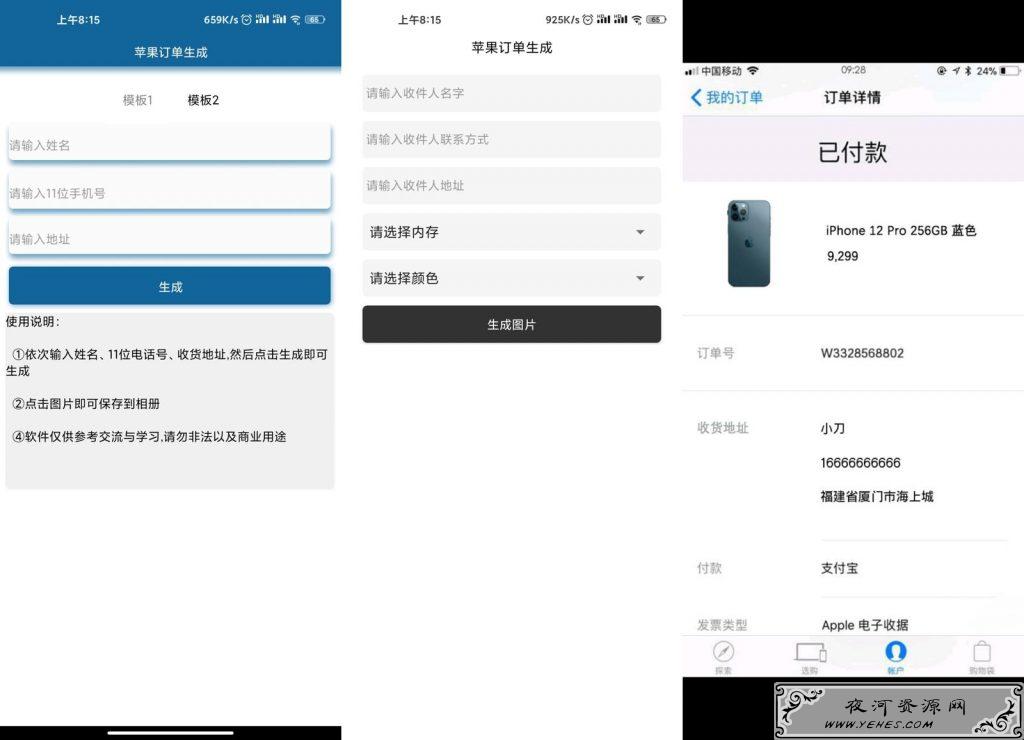Click the Bluetooth icon on right phone status bar
Viewport: 1024px width, 740px height.
[968, 71]
